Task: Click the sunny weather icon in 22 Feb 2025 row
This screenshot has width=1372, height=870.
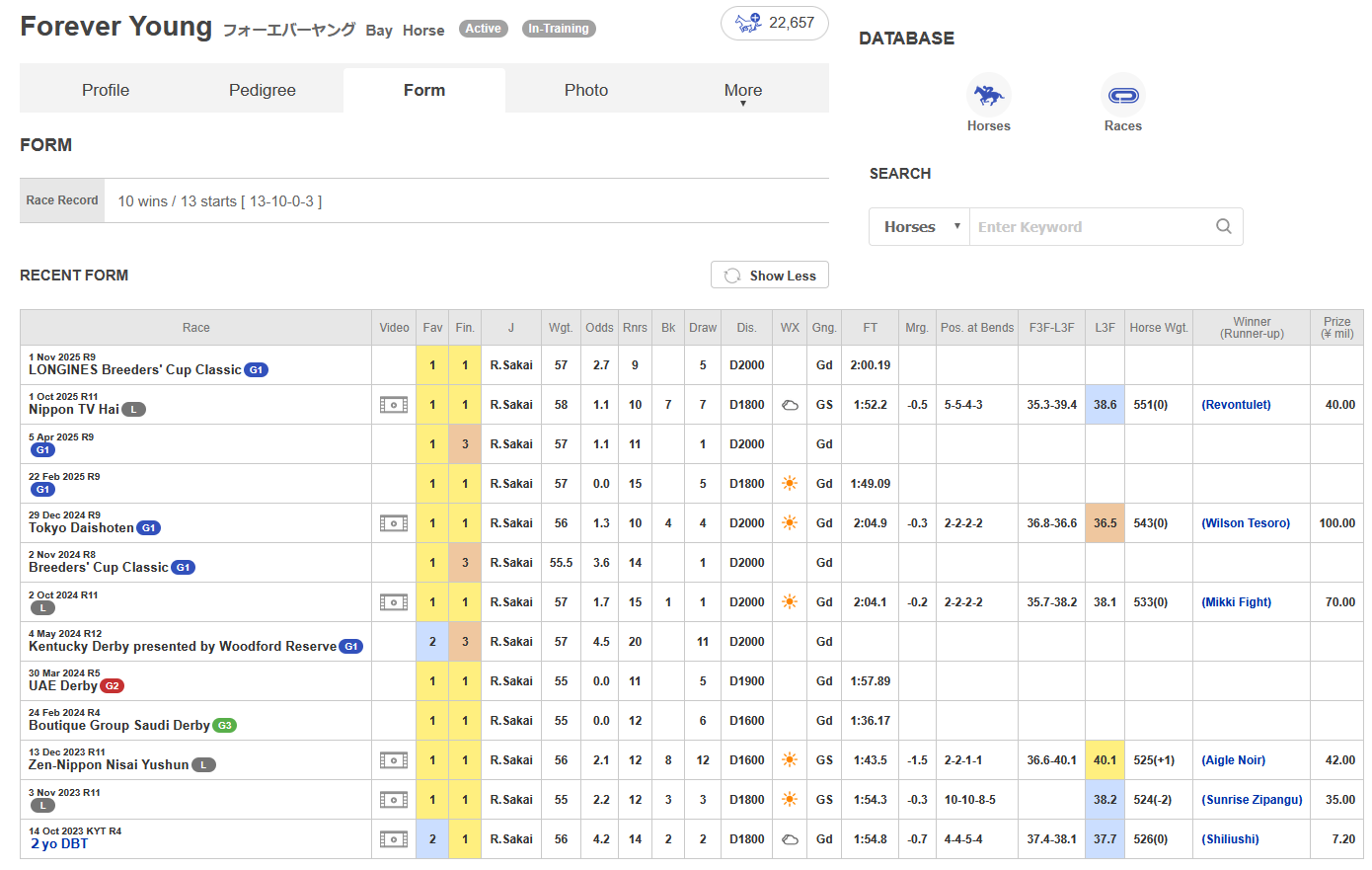Action: 790,484
